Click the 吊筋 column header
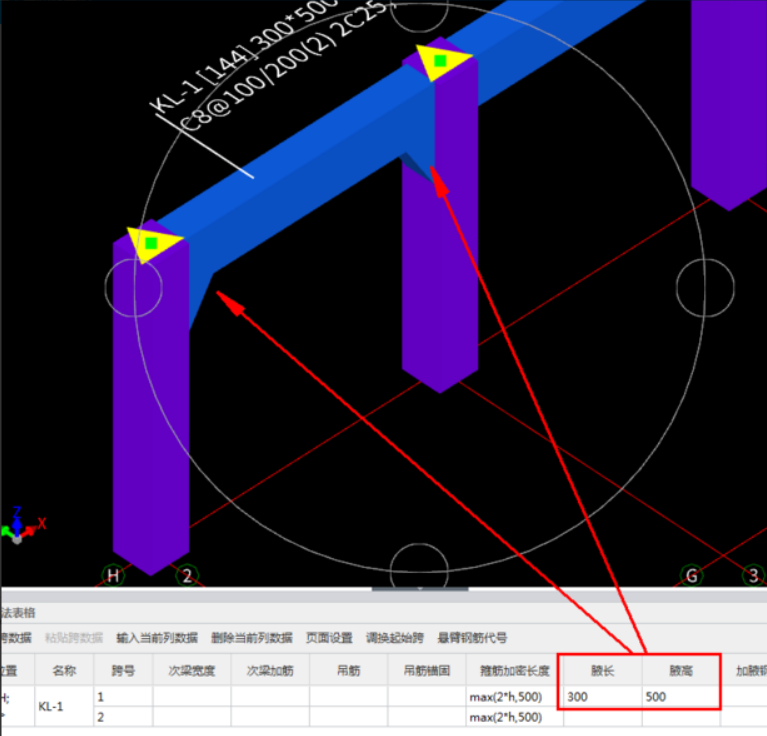767x736 pixels. coord(348,670)
